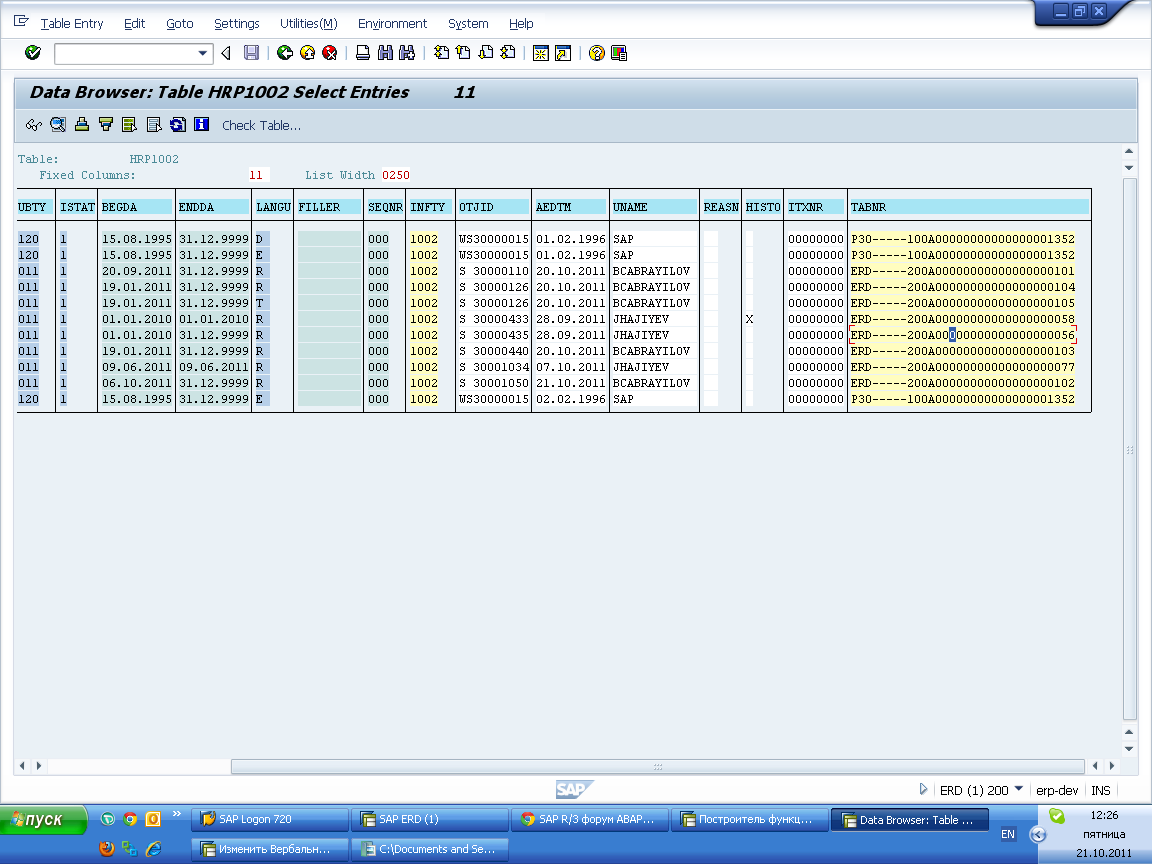Open the Windows пуск Start button
The image size is (1152, 864).
pyautogui.click(x=43, y=819)
